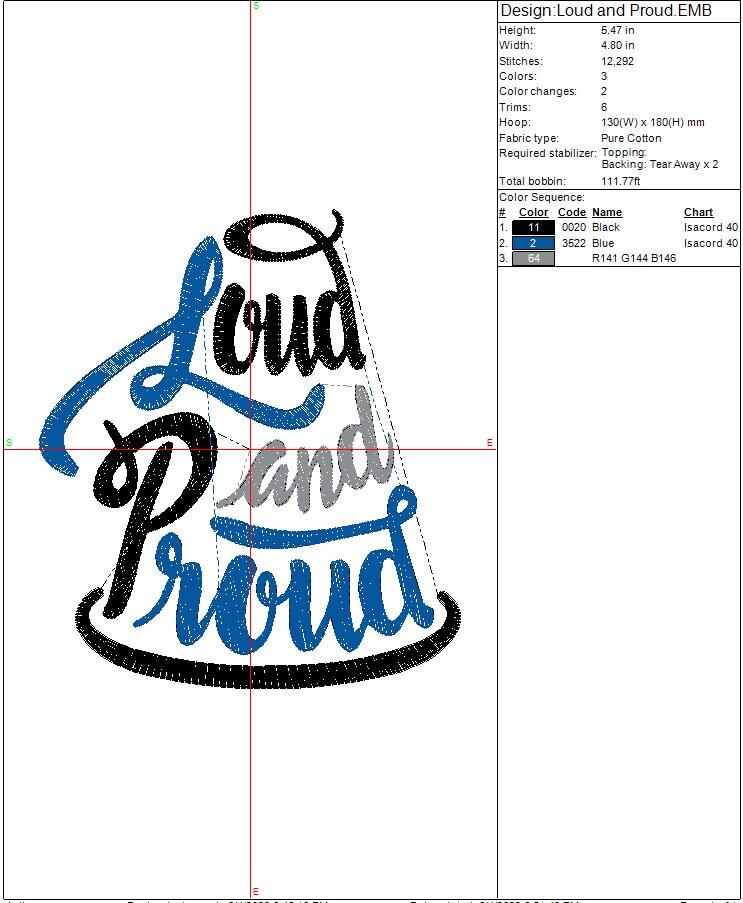
Task: Click the Code column header
Action: pyautogui.click(x=571, y=212)
